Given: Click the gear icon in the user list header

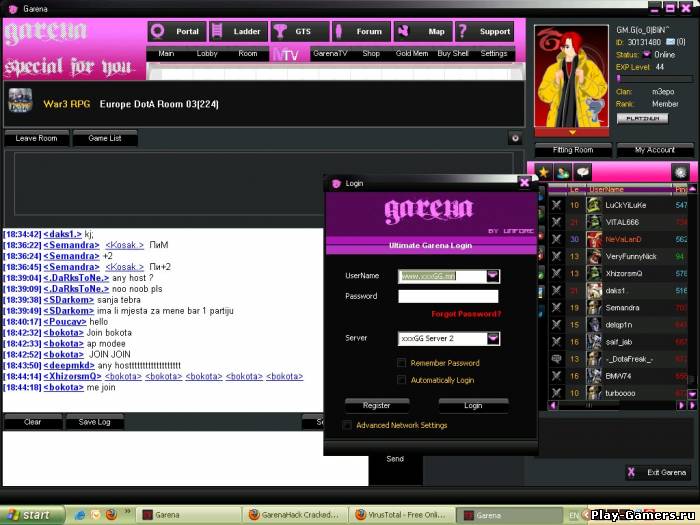Looking at the screenshot, I should click(x=680, y=172).
